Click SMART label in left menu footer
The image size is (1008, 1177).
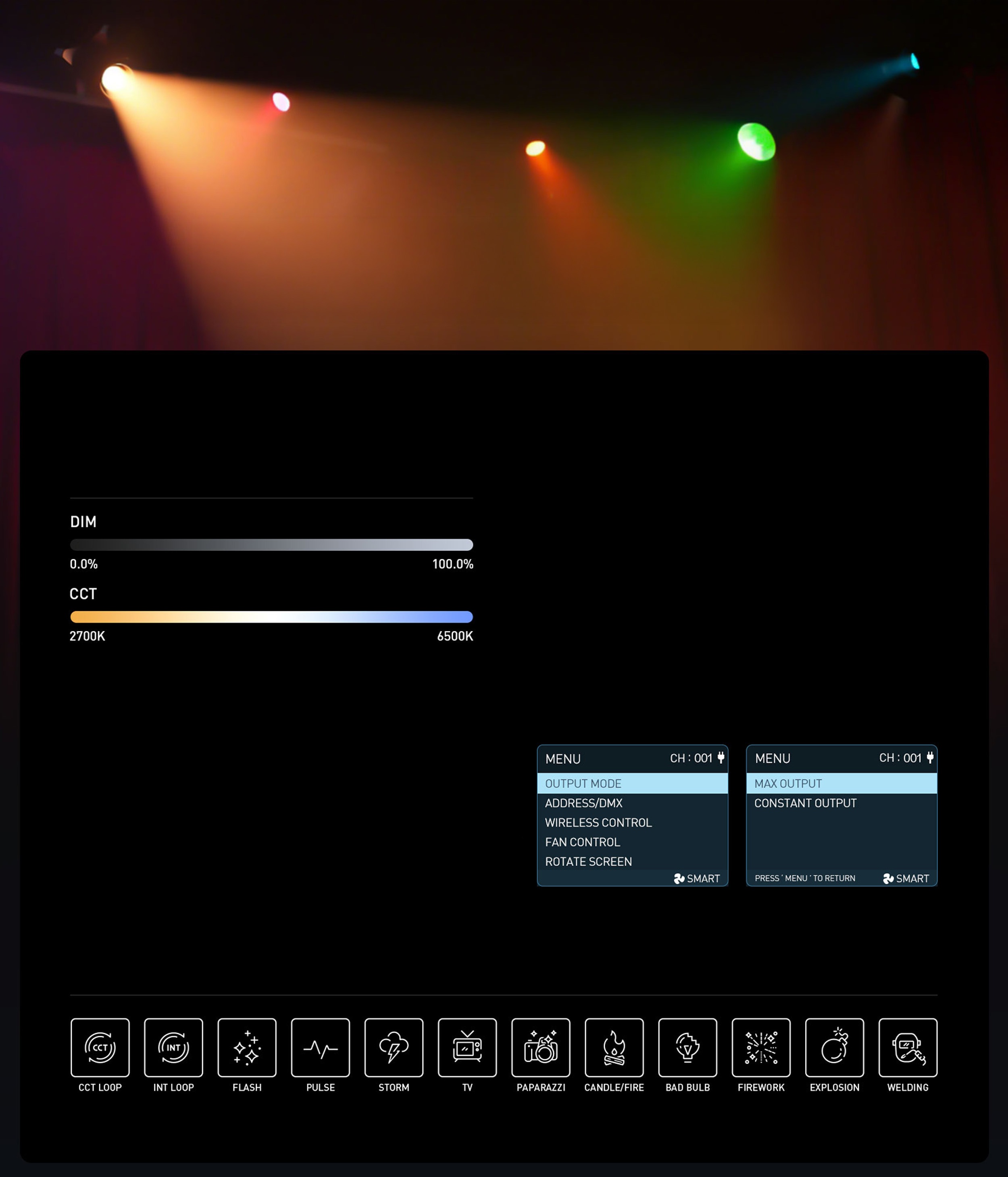point(703,879)
